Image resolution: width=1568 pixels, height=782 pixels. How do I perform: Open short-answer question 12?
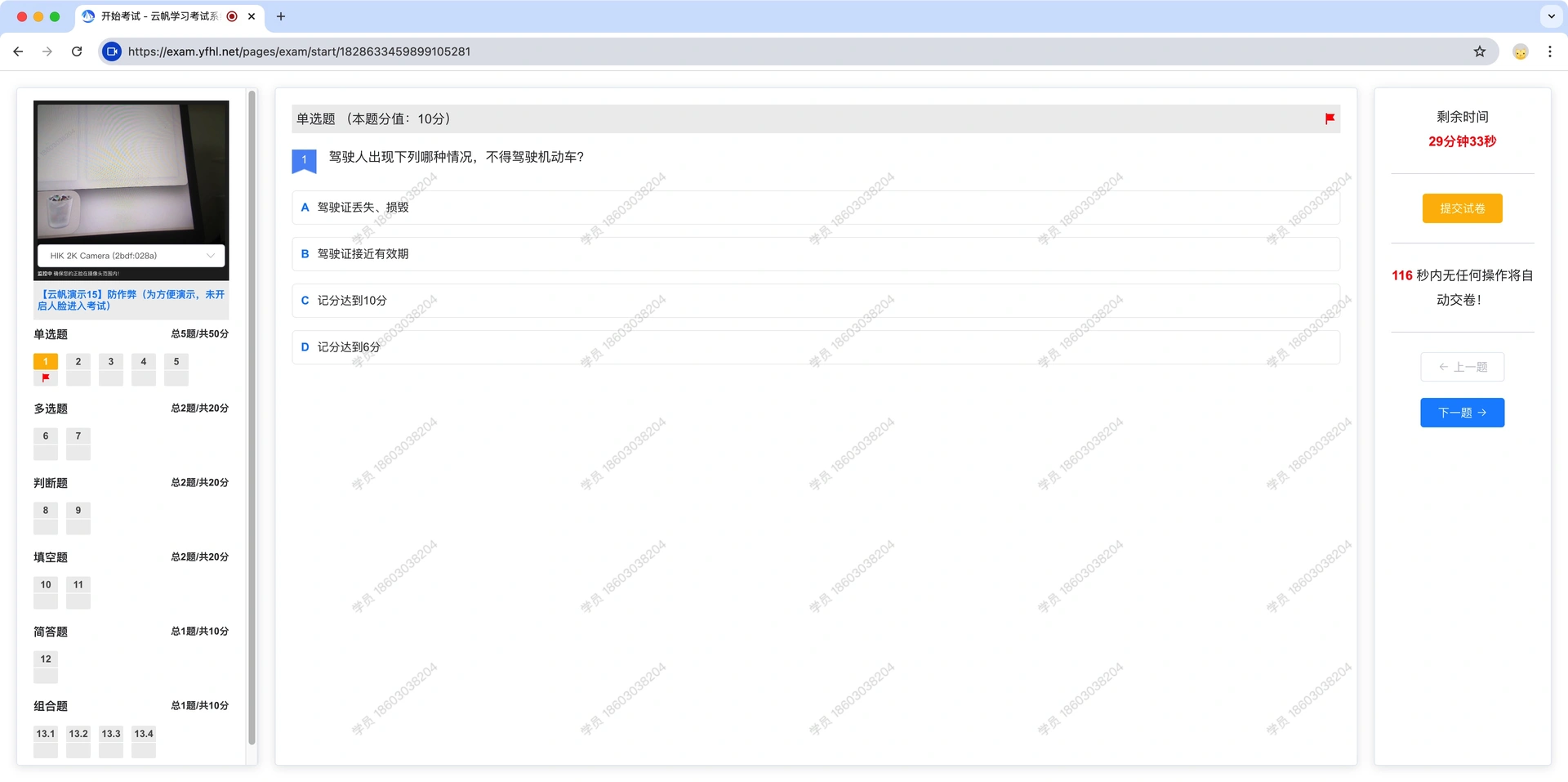[46, 667]
